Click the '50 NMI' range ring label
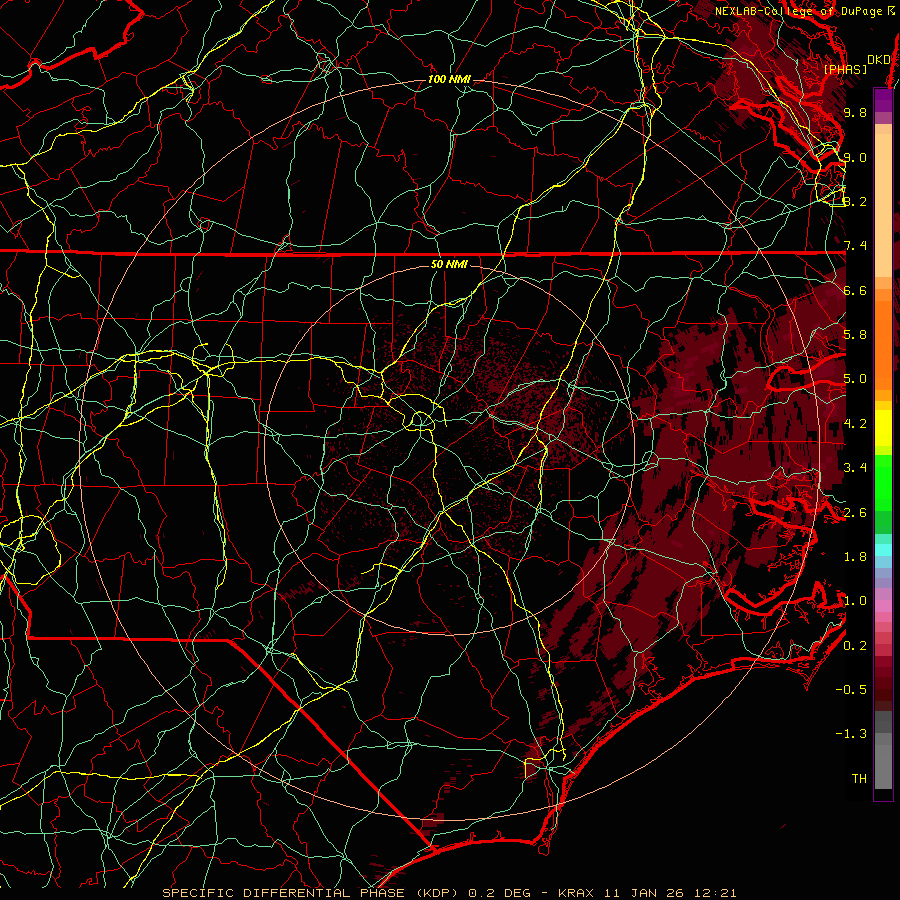 coord(449,264)
